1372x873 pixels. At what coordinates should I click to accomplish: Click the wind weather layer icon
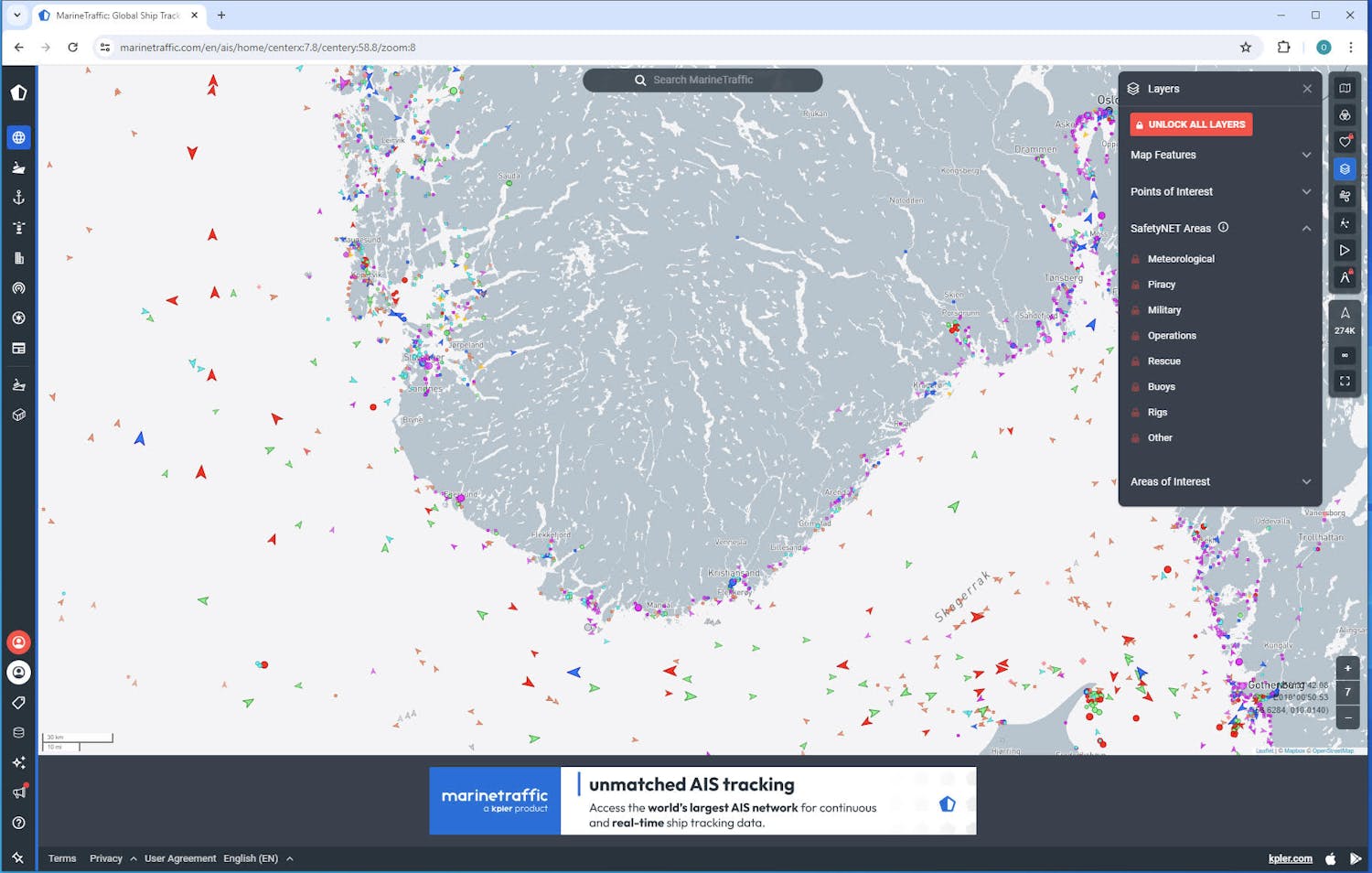pos(1345,196)
